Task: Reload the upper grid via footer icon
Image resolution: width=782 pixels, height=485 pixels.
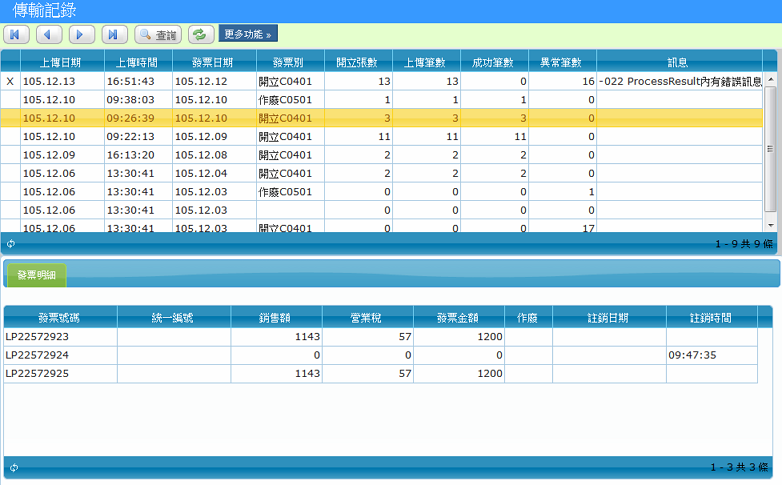Action: [x=11, y=243]
